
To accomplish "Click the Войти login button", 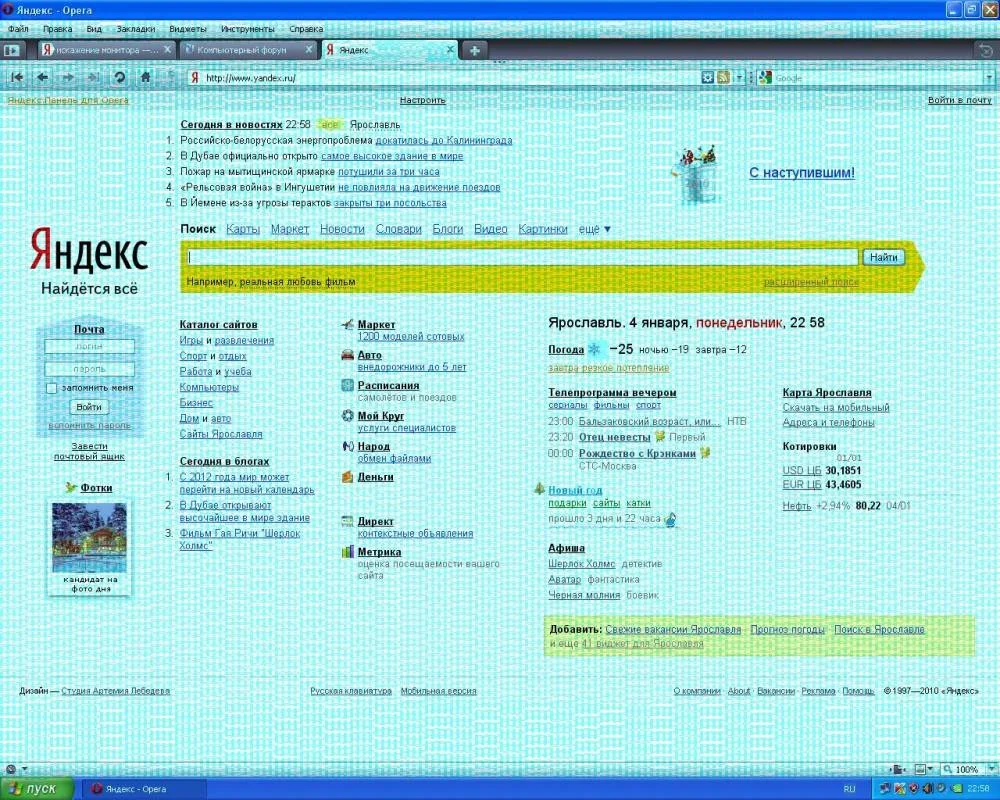I will point(89,406).
